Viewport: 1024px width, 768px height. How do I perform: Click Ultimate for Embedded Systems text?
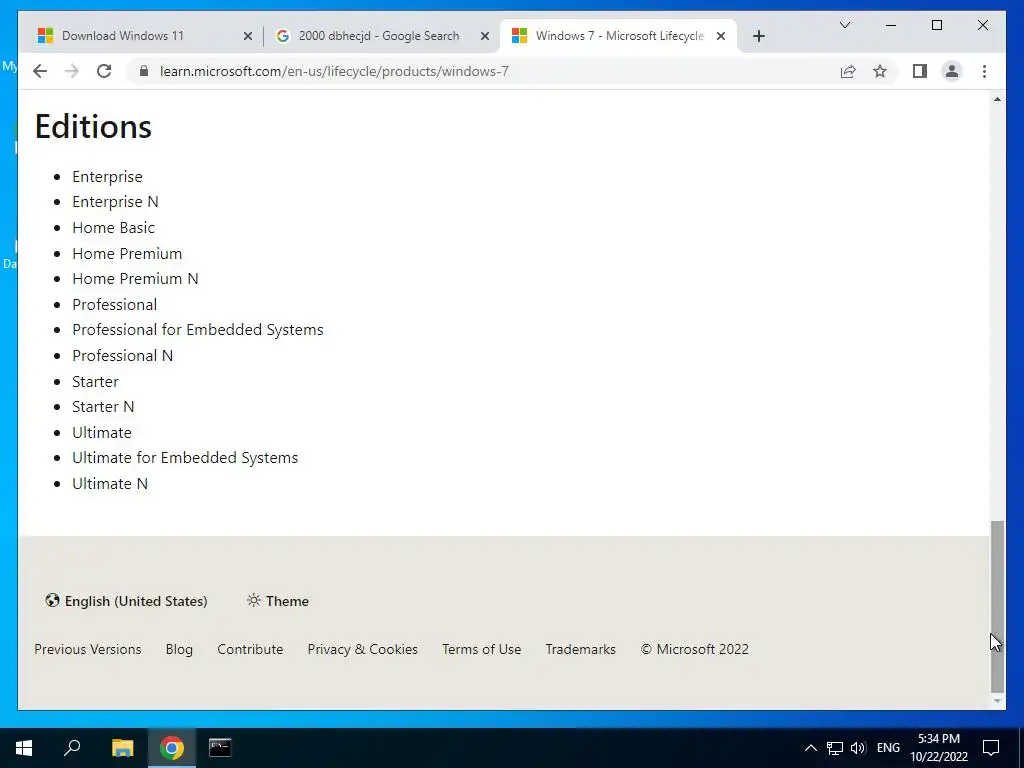pos(185,458)
